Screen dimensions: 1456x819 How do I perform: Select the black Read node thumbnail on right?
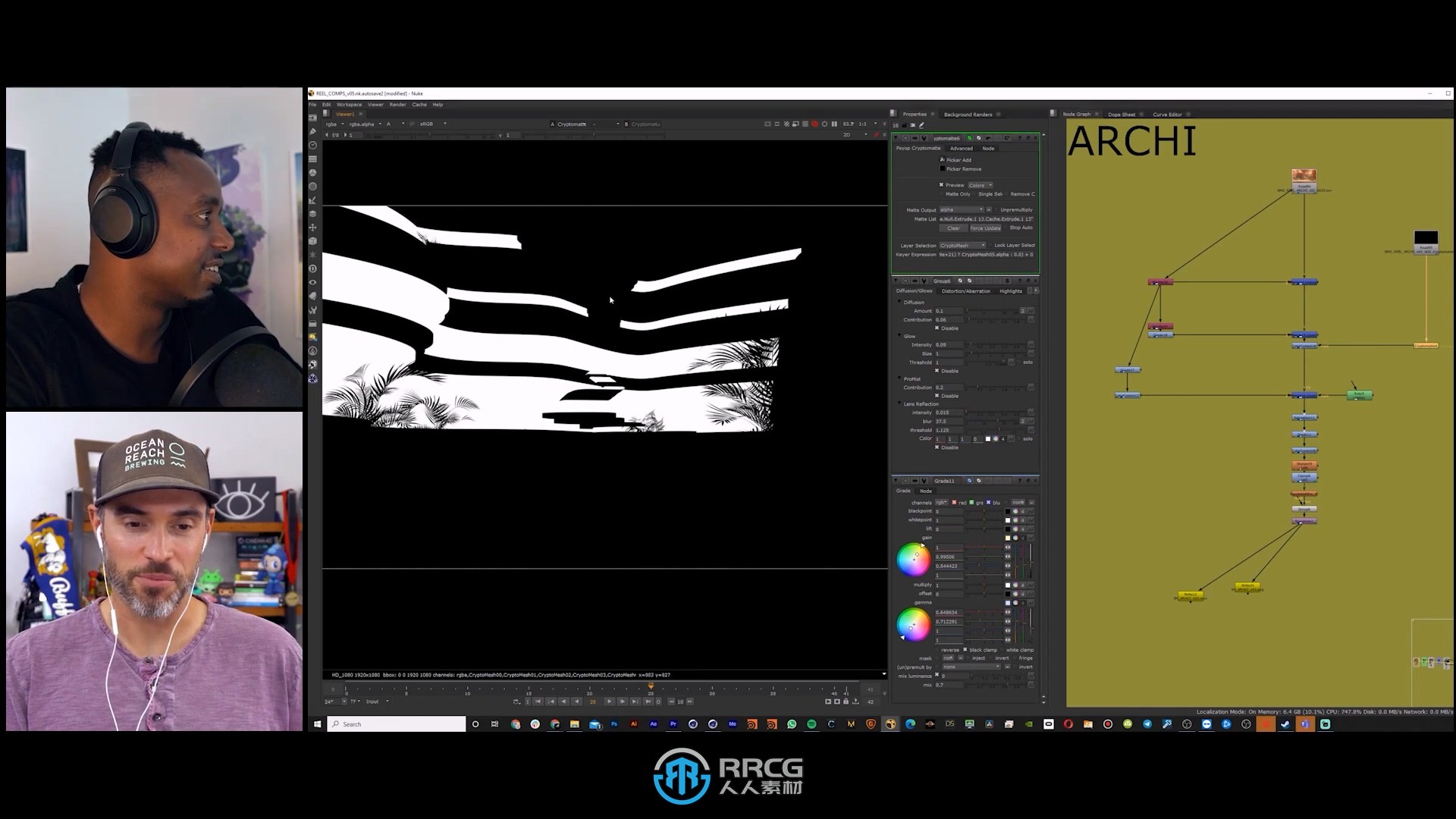click(x=1426, y=238)
